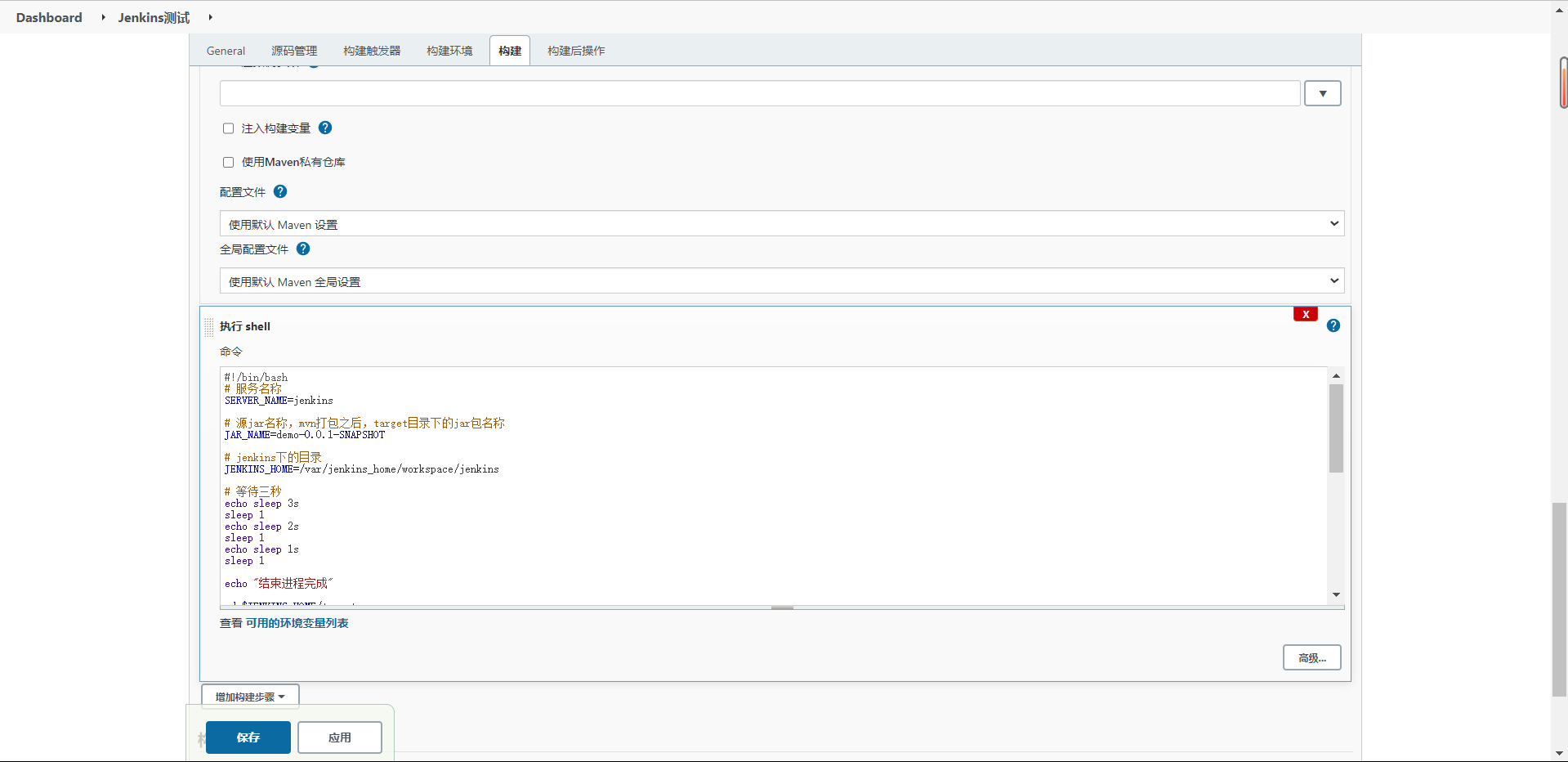
Task: Click help icon next to 全局配置文件
Action: [x=303, y=249]
